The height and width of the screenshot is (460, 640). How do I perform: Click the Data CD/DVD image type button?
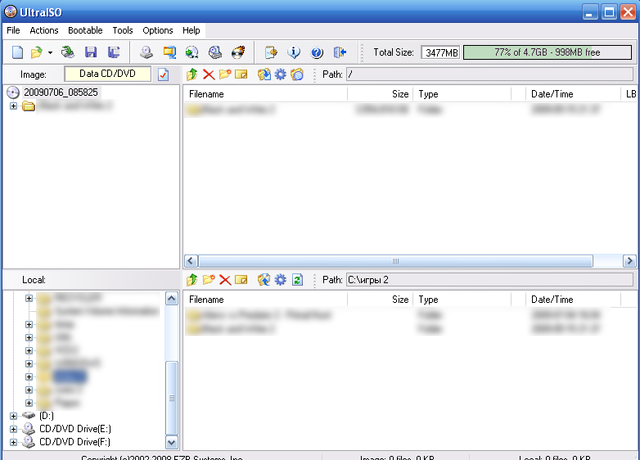click(x=107, y=74)
